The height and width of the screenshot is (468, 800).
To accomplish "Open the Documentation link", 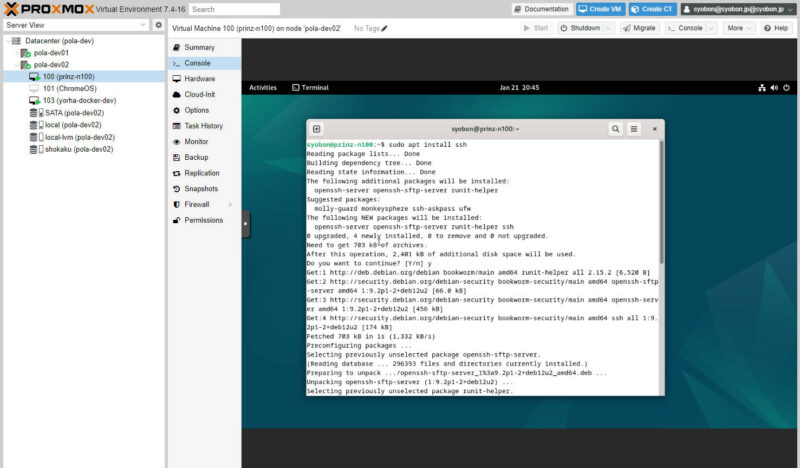I will tap(541, 9).
